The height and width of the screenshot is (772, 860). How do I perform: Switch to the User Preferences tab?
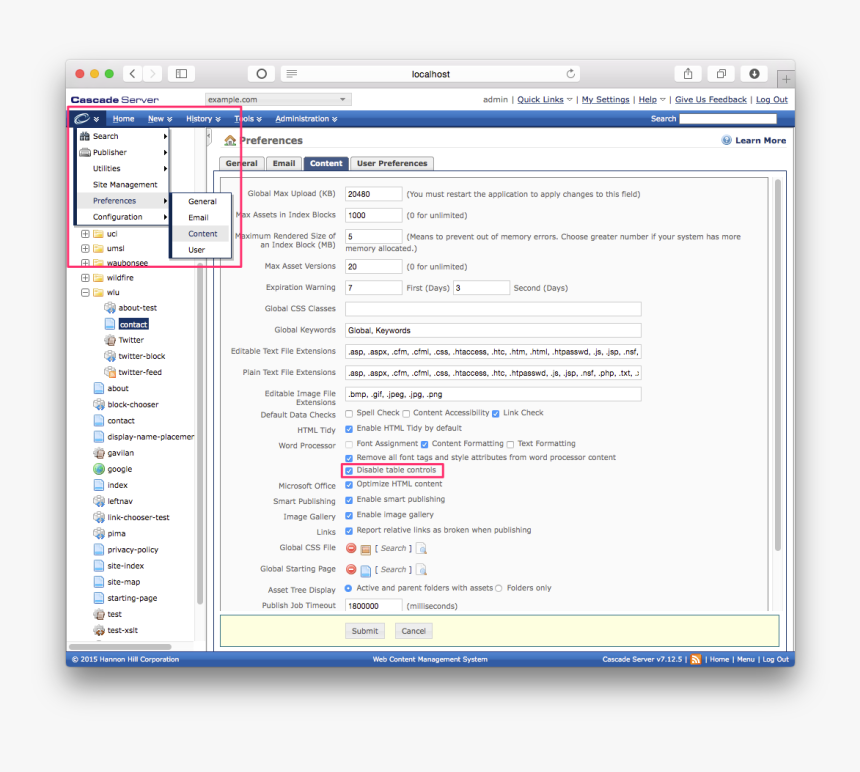[392, 163]
